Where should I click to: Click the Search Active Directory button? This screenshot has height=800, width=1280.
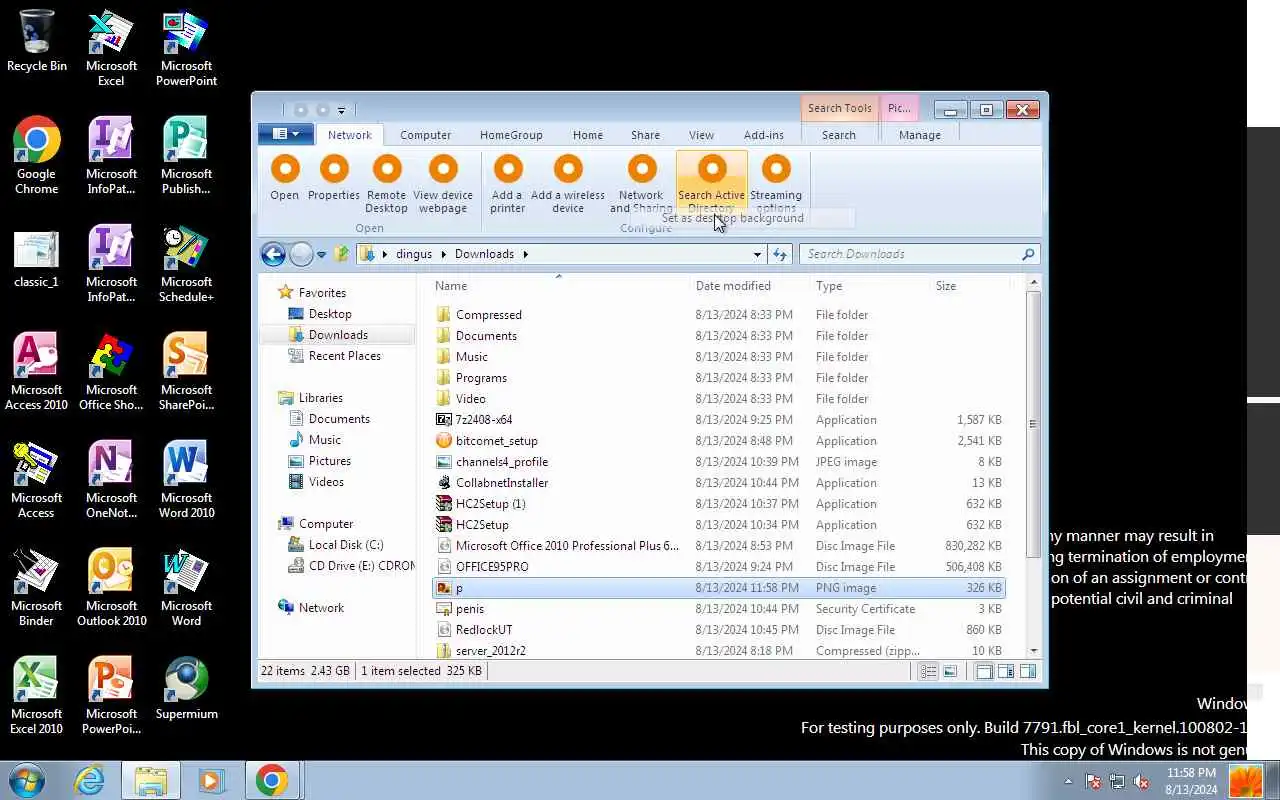(711, 184)
